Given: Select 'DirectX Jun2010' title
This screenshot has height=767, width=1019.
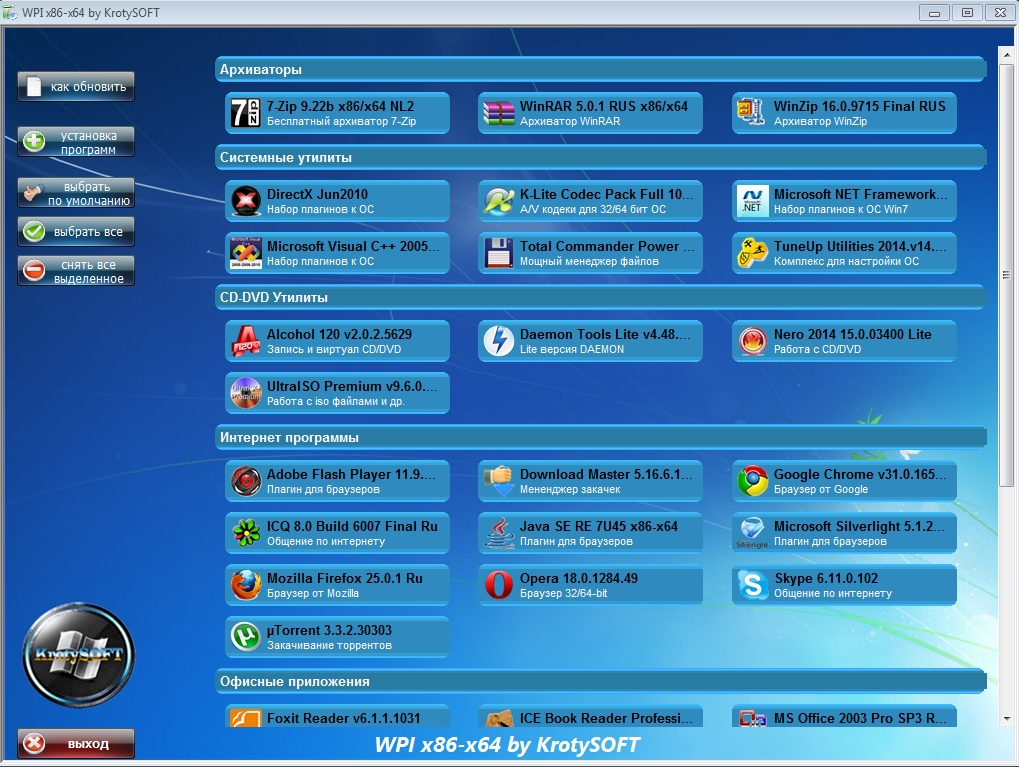Looking at the screenshot, I should [317, 194].
